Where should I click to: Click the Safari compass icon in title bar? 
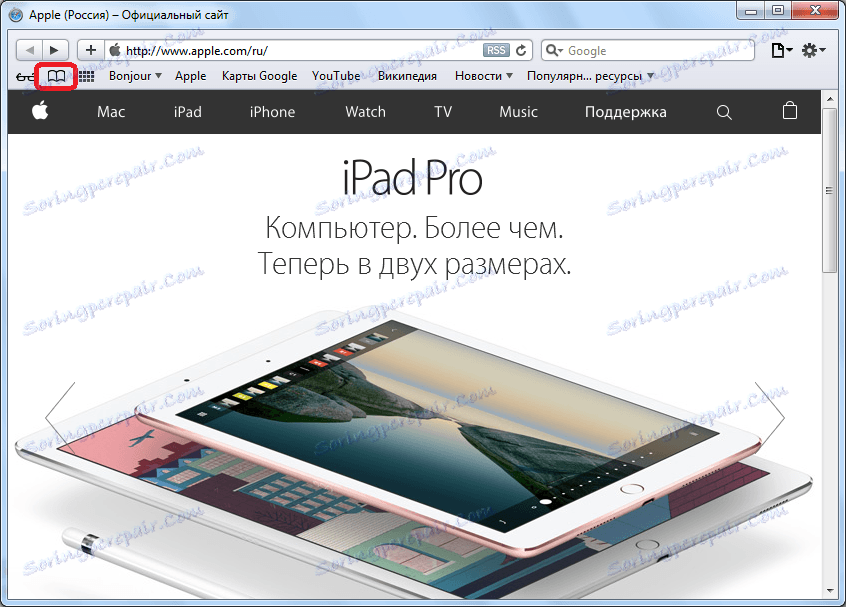coord(16,15)
